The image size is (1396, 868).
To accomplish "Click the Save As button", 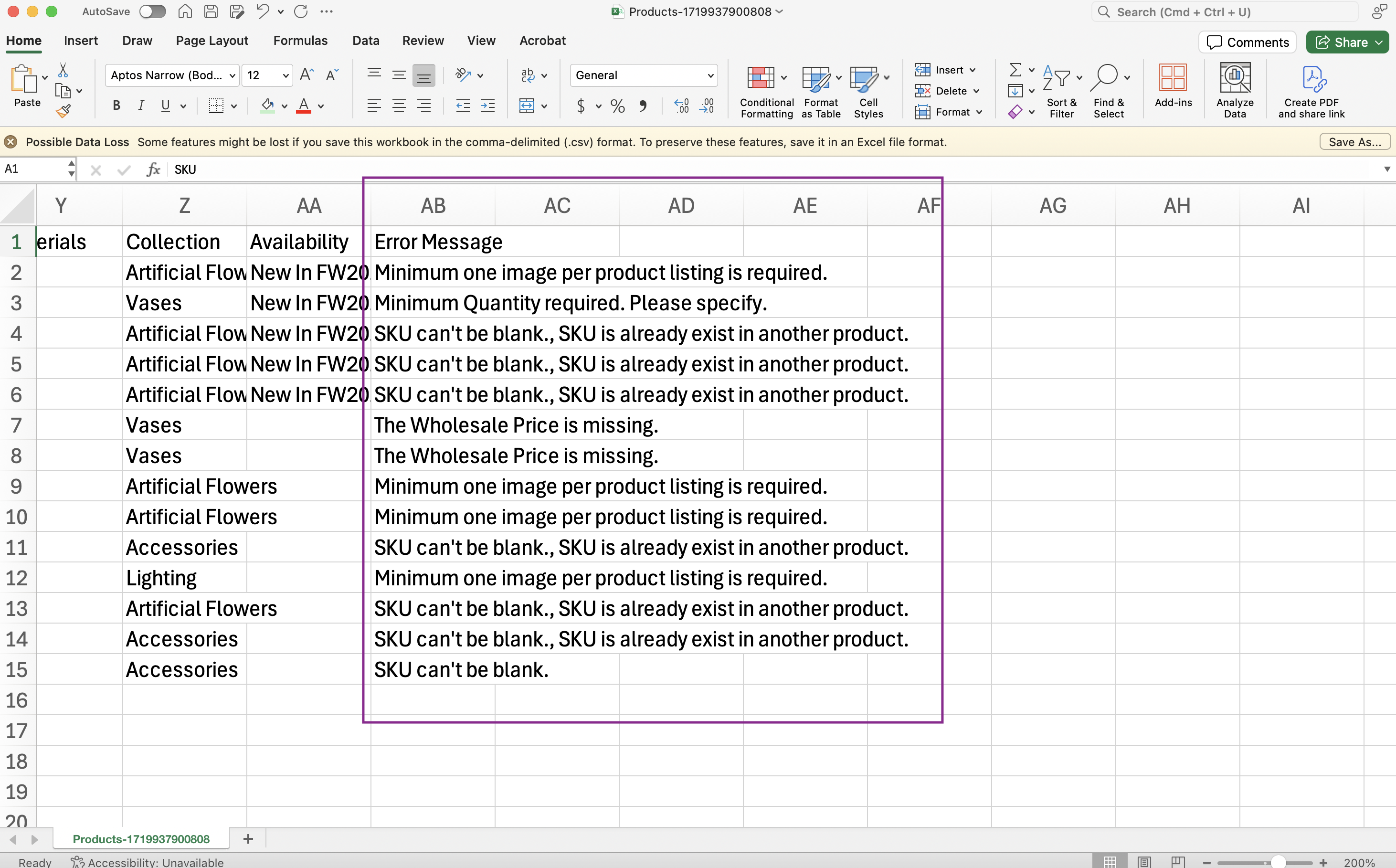I will pyautogui.click(x=1354, y=141).
